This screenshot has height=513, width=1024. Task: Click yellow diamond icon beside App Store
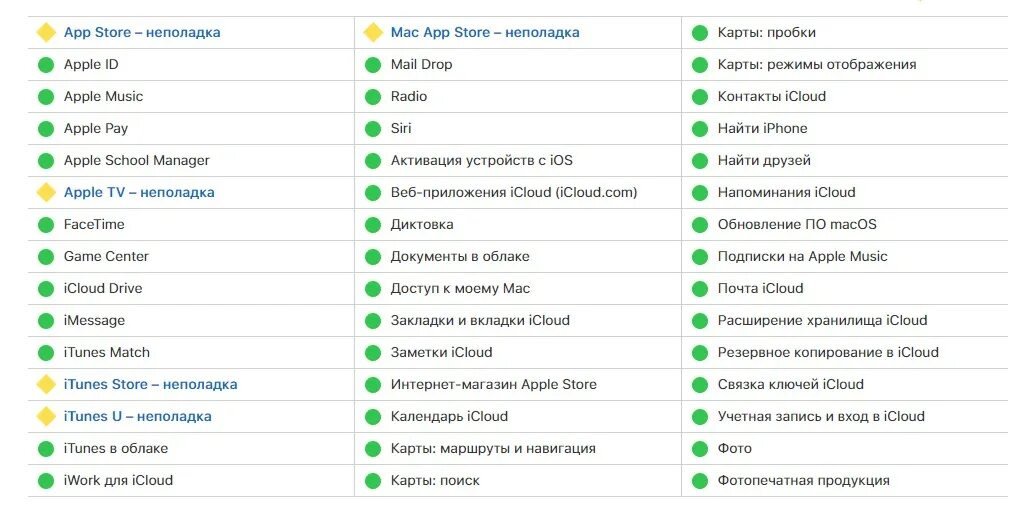pyautogui.click(x=46, y=32)
